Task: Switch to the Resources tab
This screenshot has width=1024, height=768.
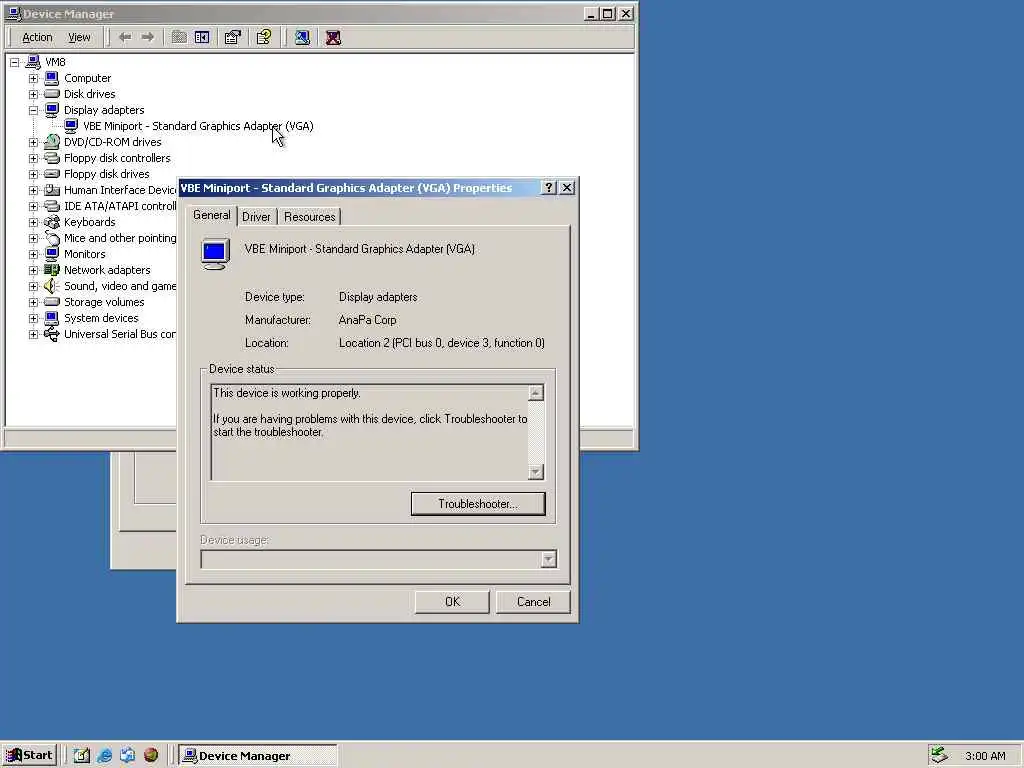Action: tap(310, 217)
